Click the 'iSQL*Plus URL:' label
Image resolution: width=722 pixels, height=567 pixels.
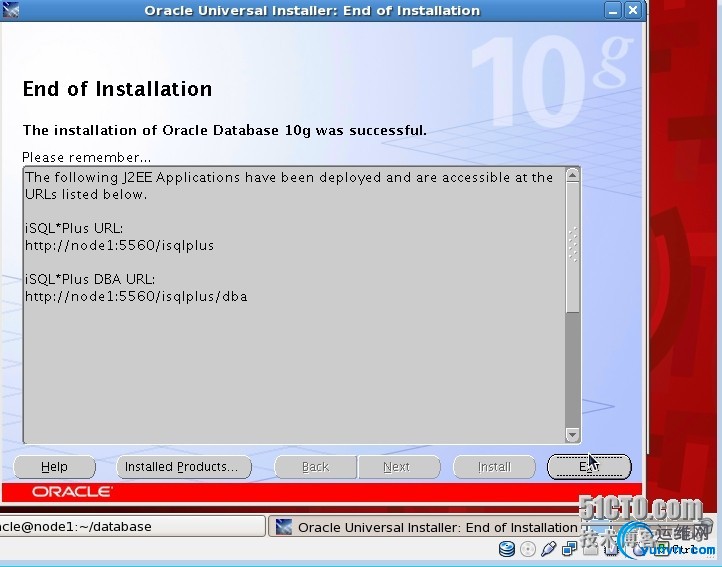74,228
